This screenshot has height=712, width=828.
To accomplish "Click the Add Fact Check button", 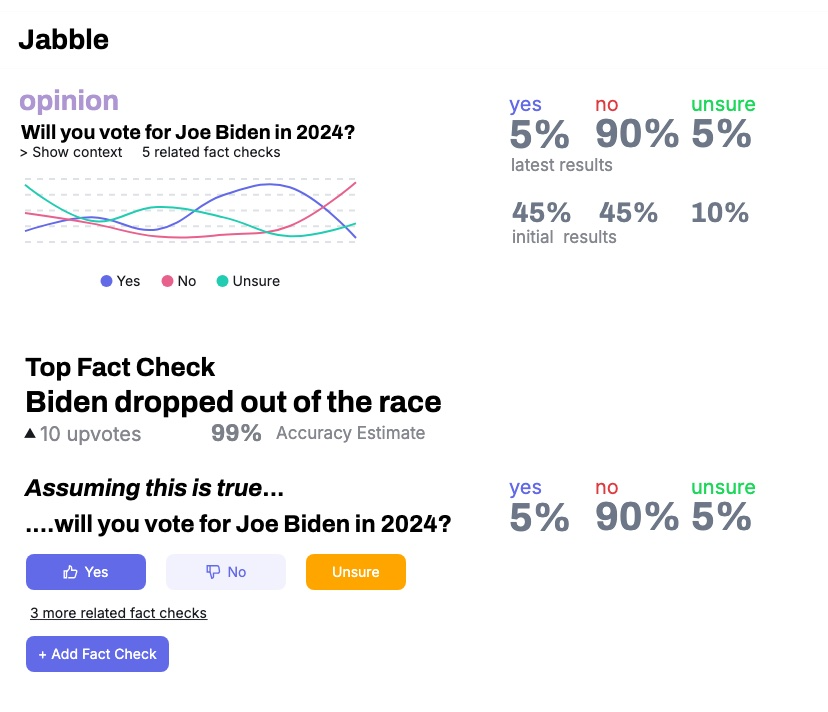I will tap(97, 653).
